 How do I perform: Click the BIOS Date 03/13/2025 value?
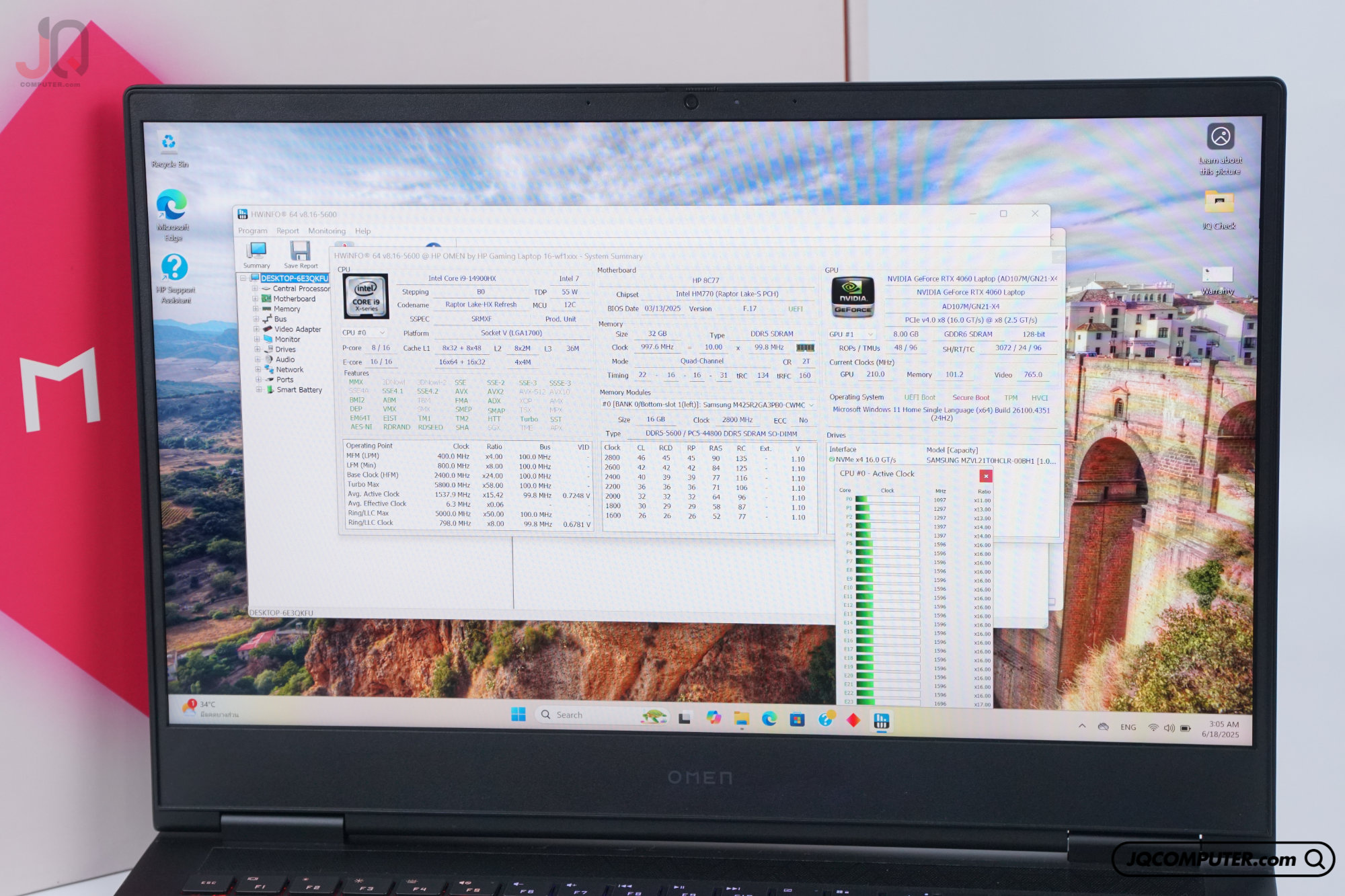(662, 309)
